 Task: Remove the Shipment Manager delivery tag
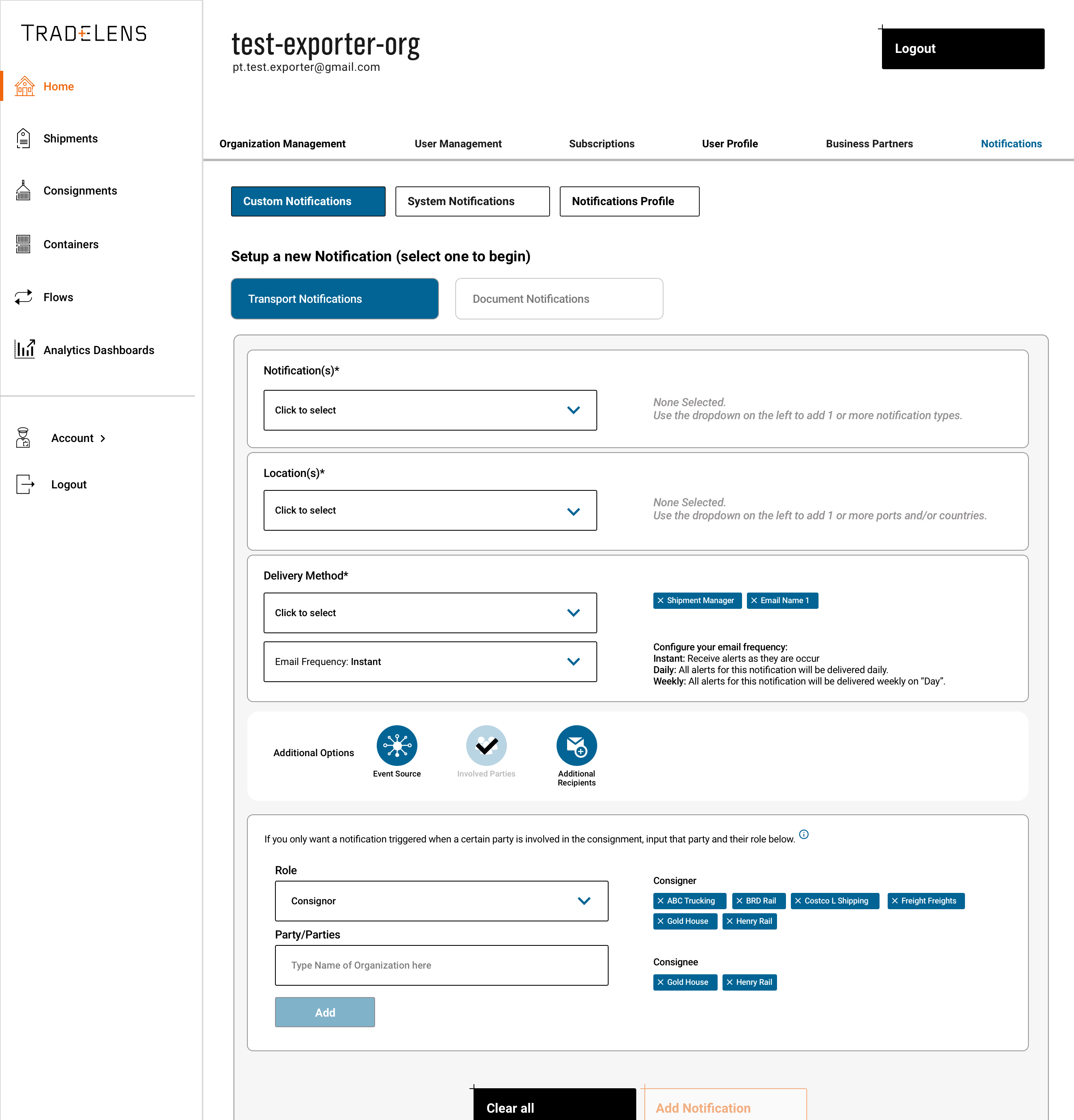point(661,601)
